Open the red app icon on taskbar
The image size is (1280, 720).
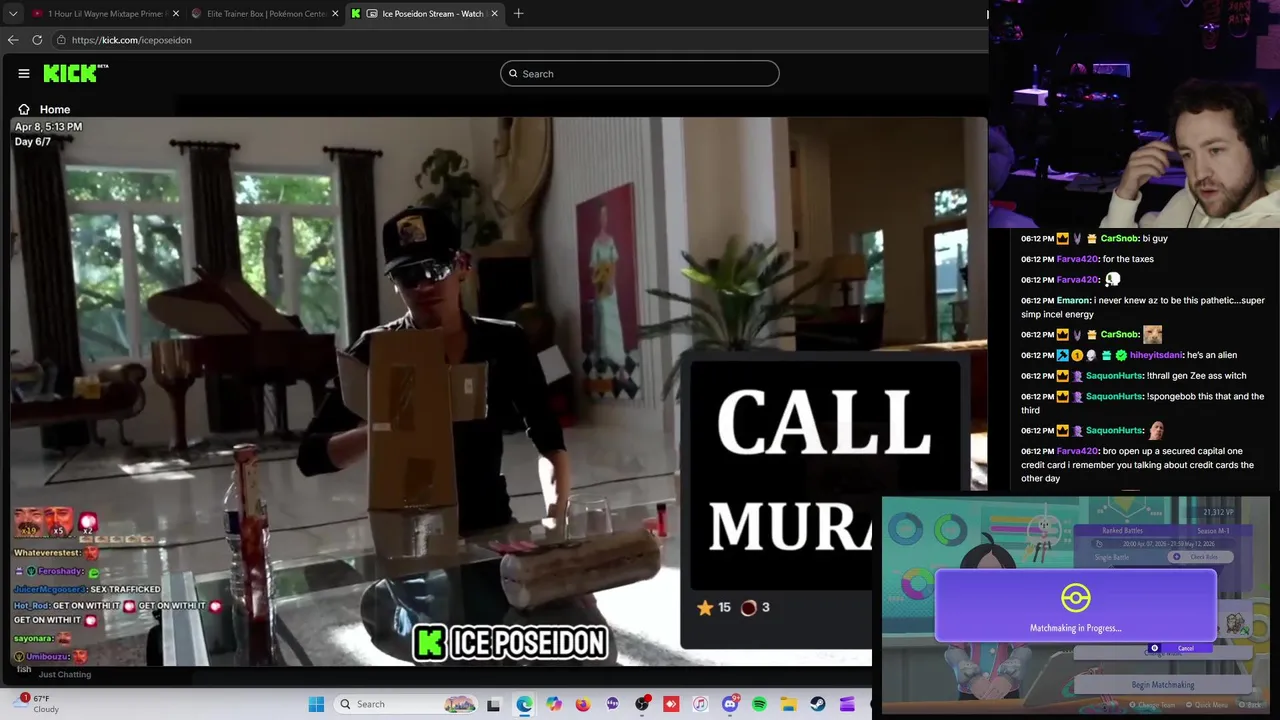pyautogui.click(x=671, y=704)
